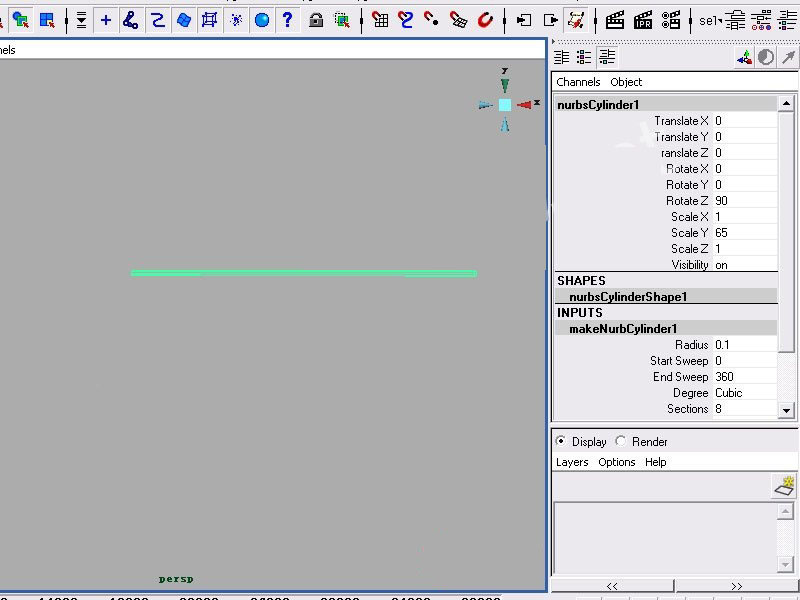Toggle the joints selection mask icon

click(x=131, y=20)
